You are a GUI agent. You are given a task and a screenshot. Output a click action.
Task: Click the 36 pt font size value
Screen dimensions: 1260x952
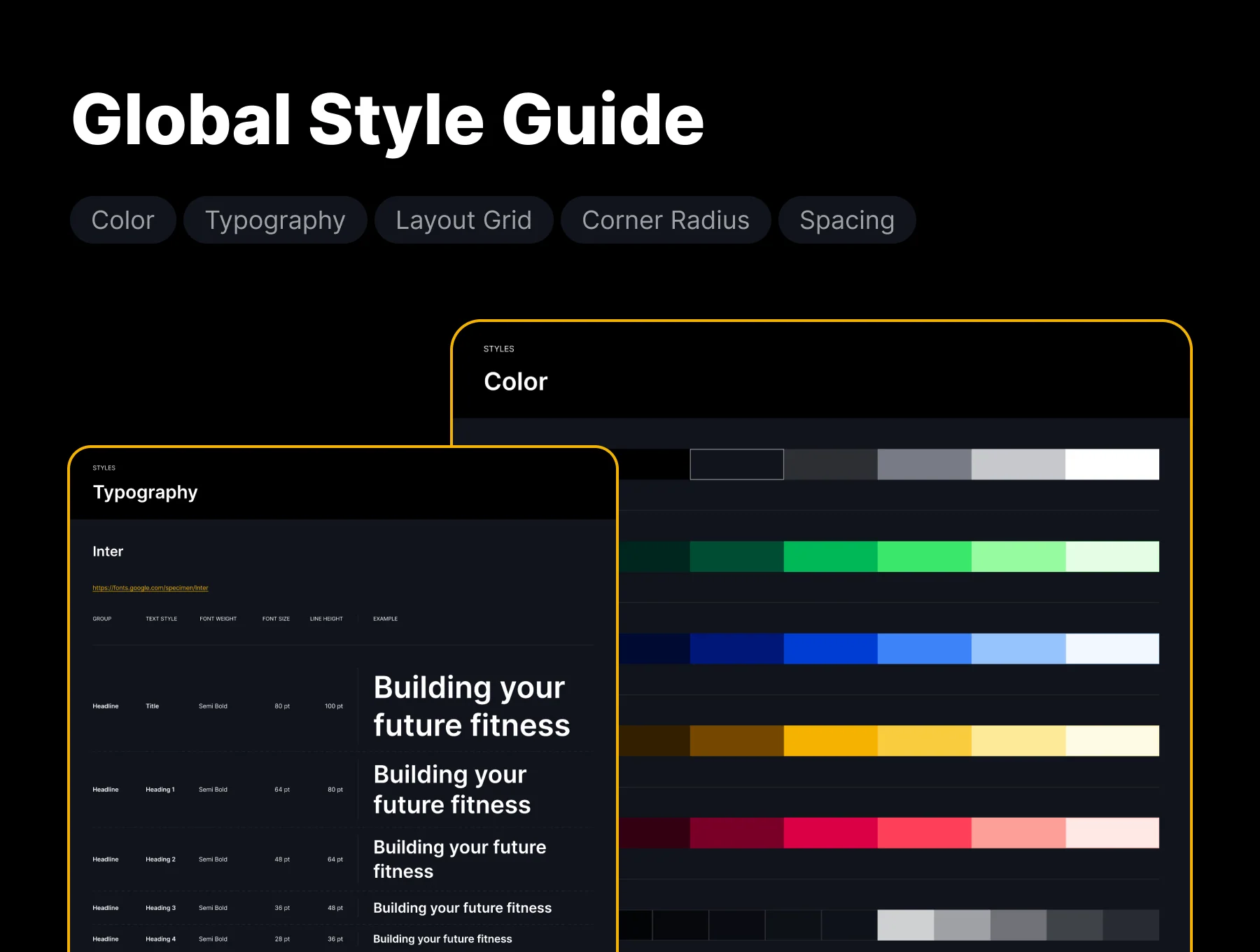click(x=282, y=908)
